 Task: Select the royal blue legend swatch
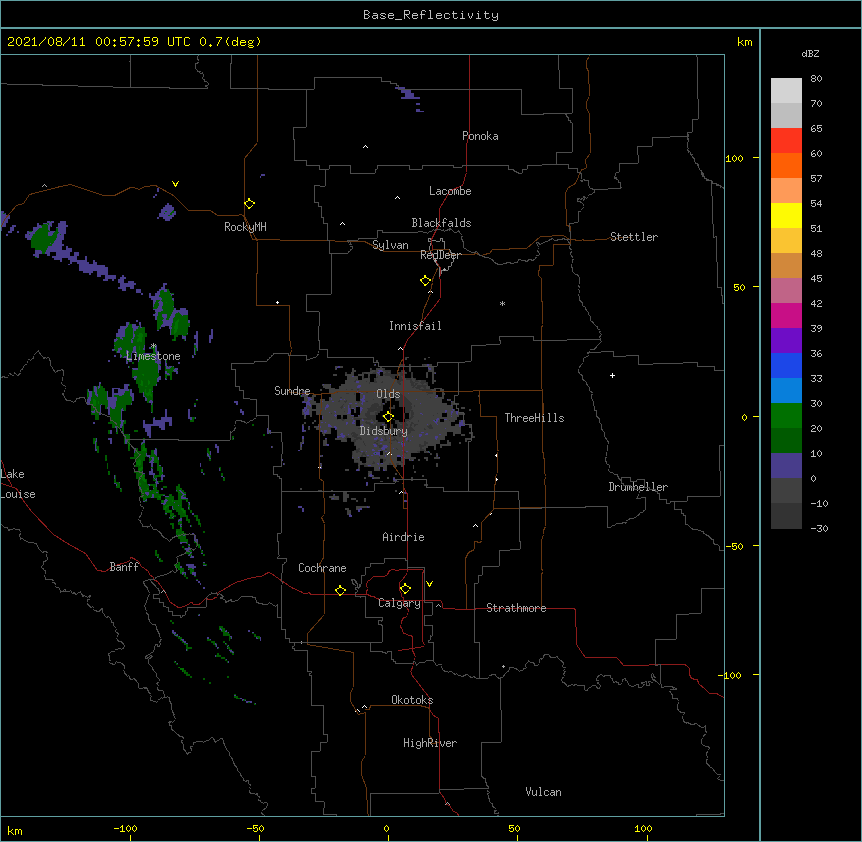coord(786,365)
